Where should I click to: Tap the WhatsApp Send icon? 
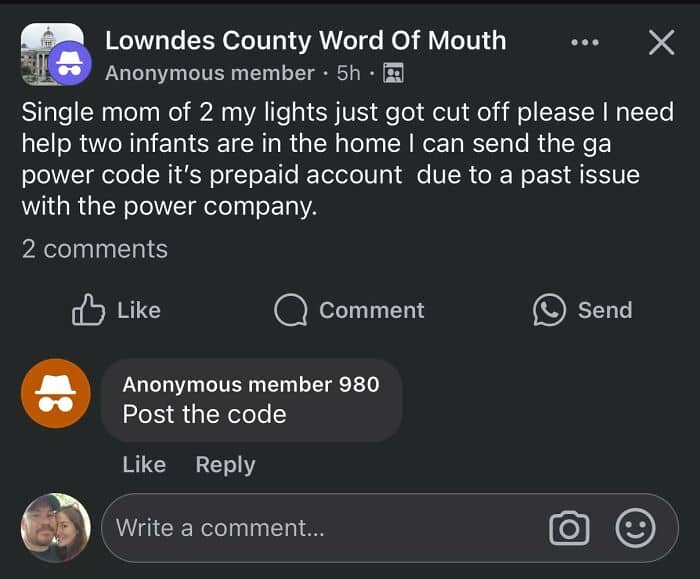pos(549,310)
